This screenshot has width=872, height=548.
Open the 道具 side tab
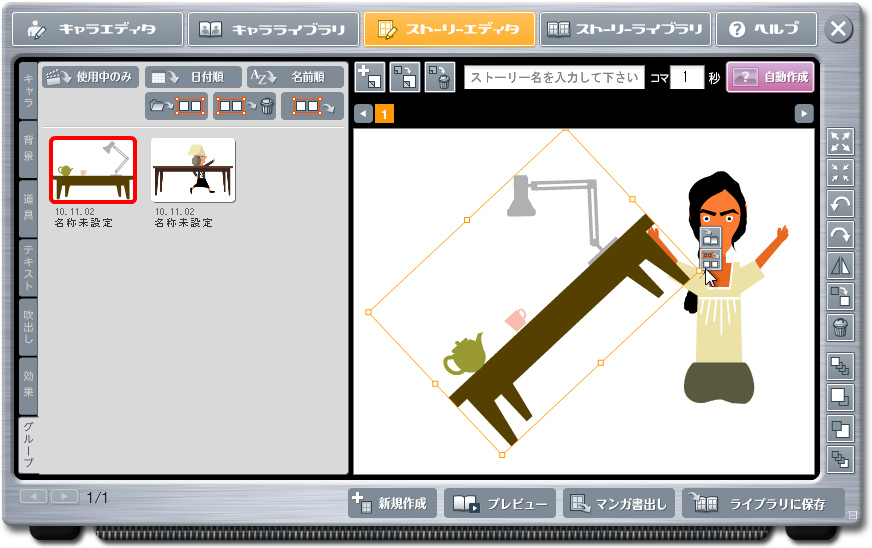pos(28,208)
